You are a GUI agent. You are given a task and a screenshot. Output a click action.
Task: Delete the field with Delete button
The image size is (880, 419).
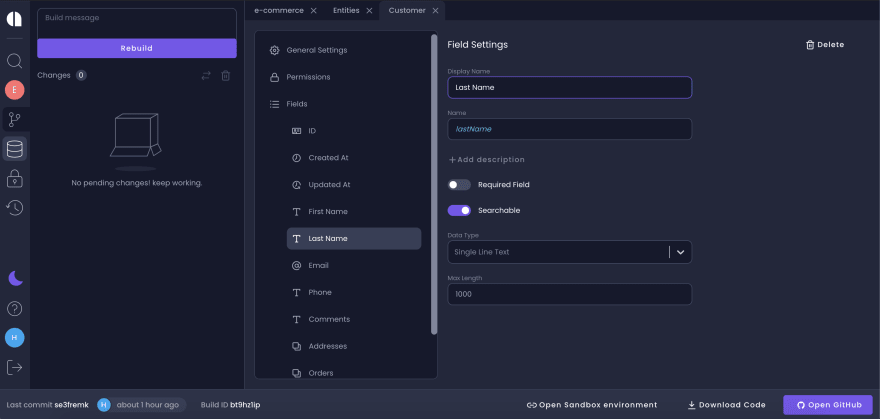[x=824, y=45]
